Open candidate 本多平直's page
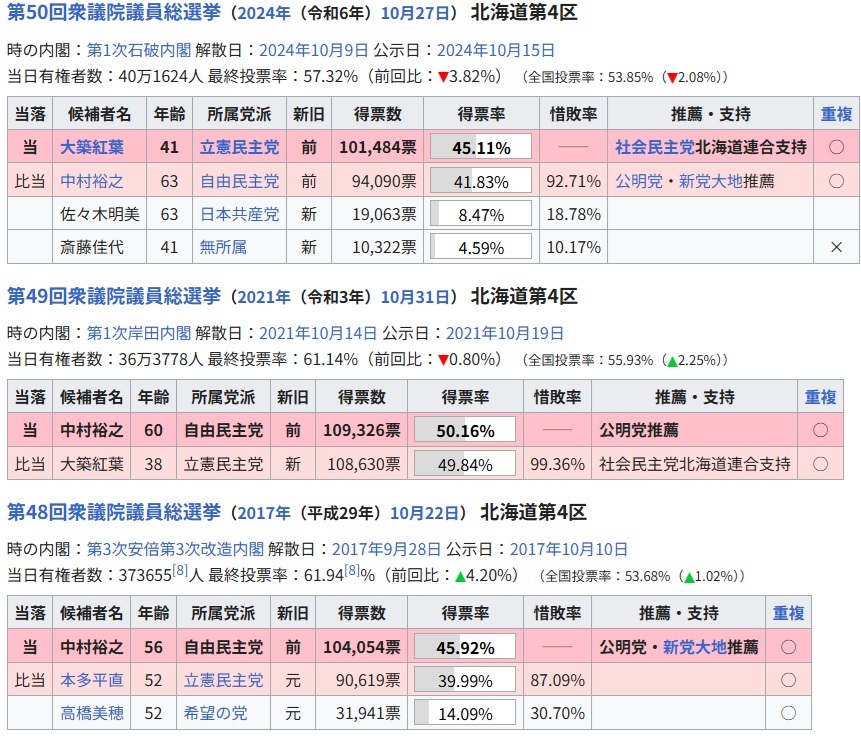861x736 pixels. (x=91, y=680)
